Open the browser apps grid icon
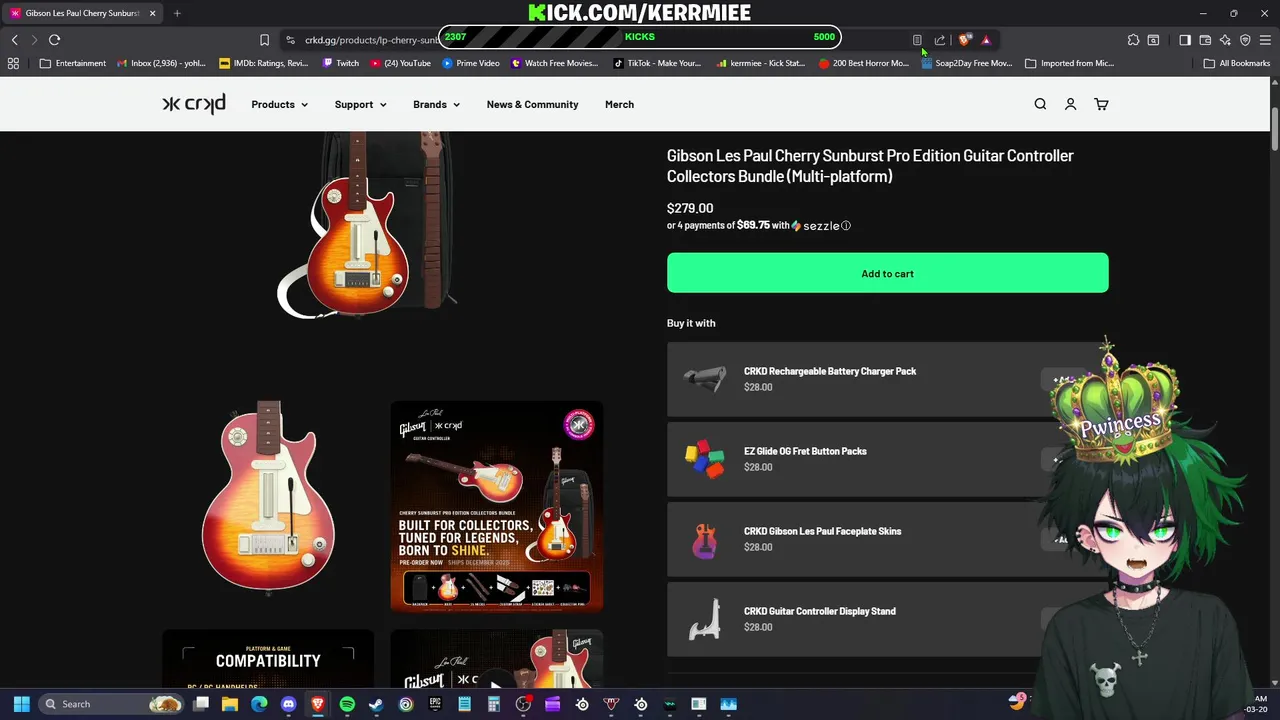Viewport: 1280px width, 720px height. tap(13, 63)
